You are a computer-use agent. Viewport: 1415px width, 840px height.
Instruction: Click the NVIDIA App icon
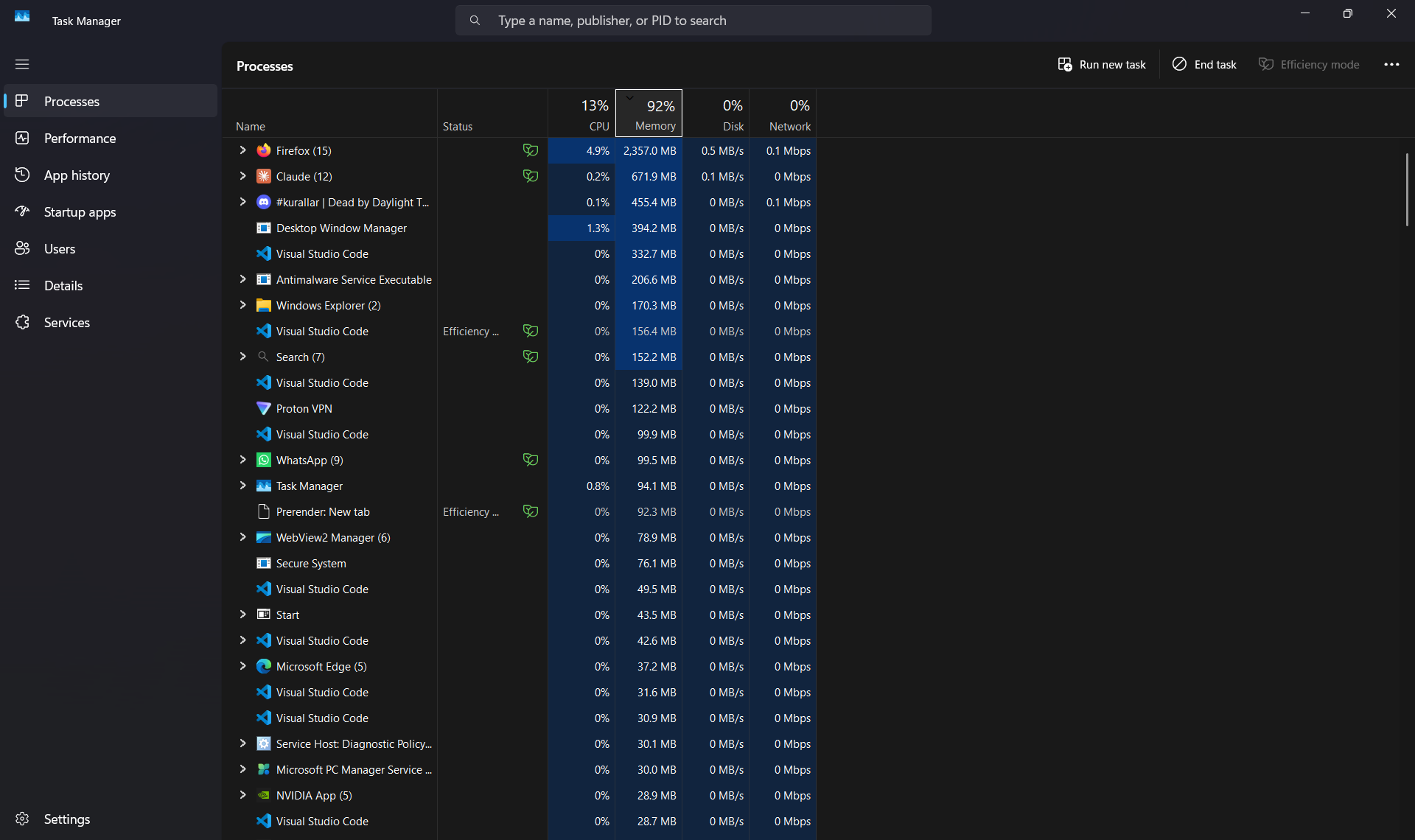coord(263,795)
